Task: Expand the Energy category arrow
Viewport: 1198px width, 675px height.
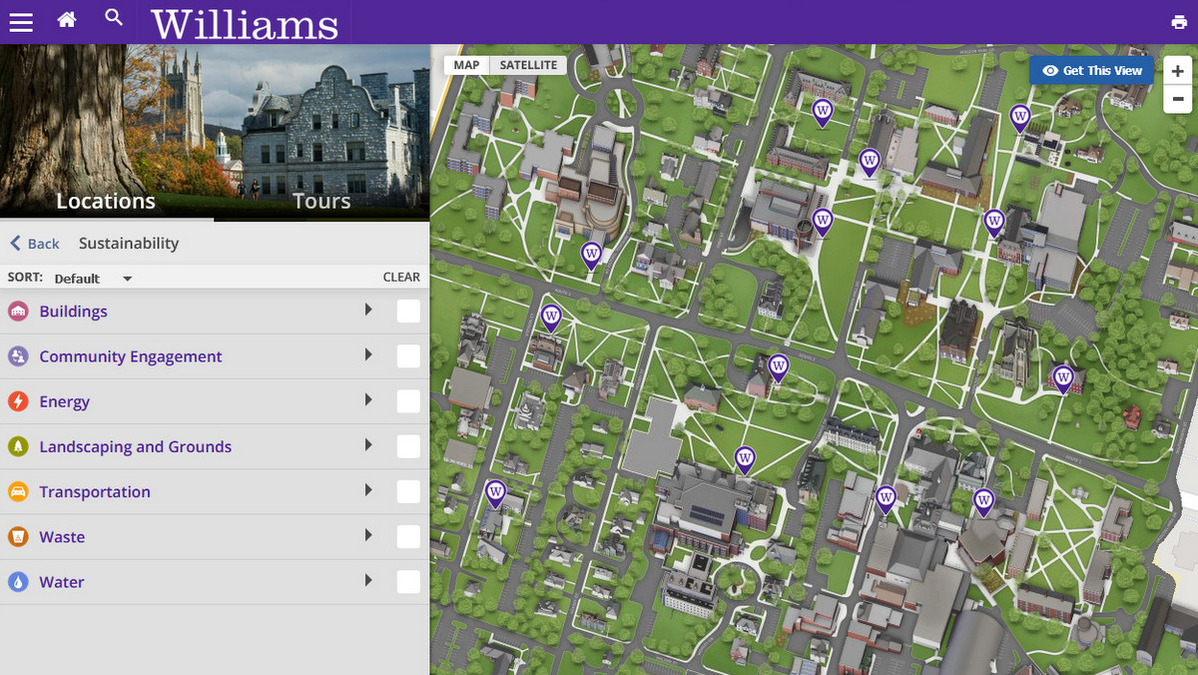Action: [x=368, y=400]
